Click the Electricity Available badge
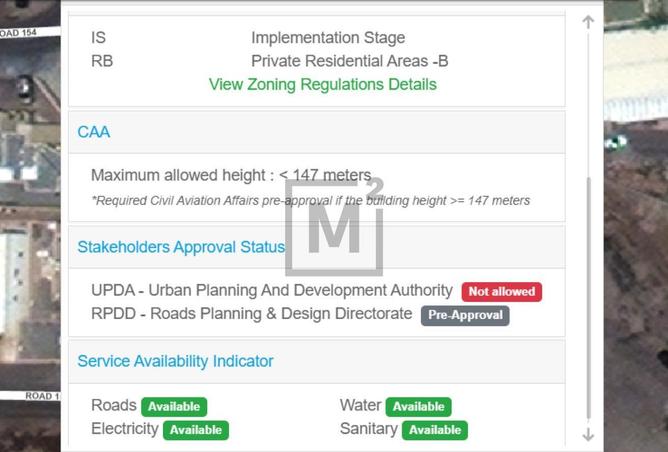 (195, 430)
